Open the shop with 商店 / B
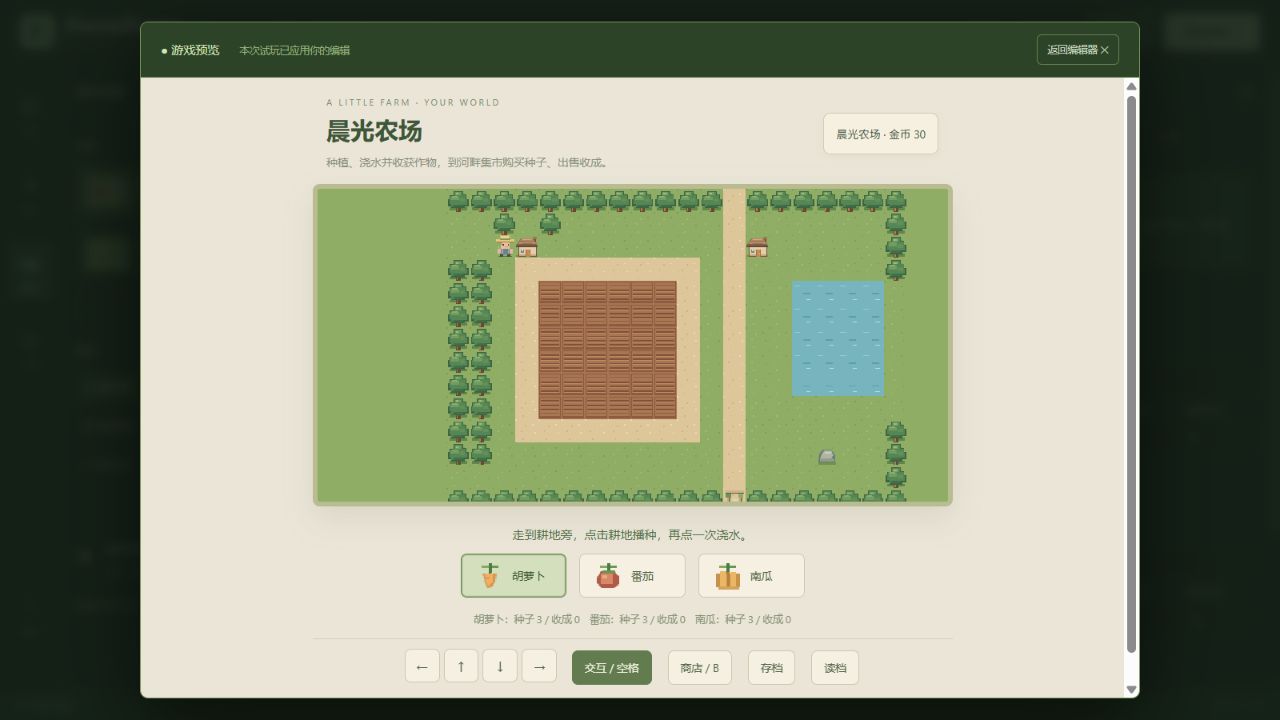 point(700,668)
